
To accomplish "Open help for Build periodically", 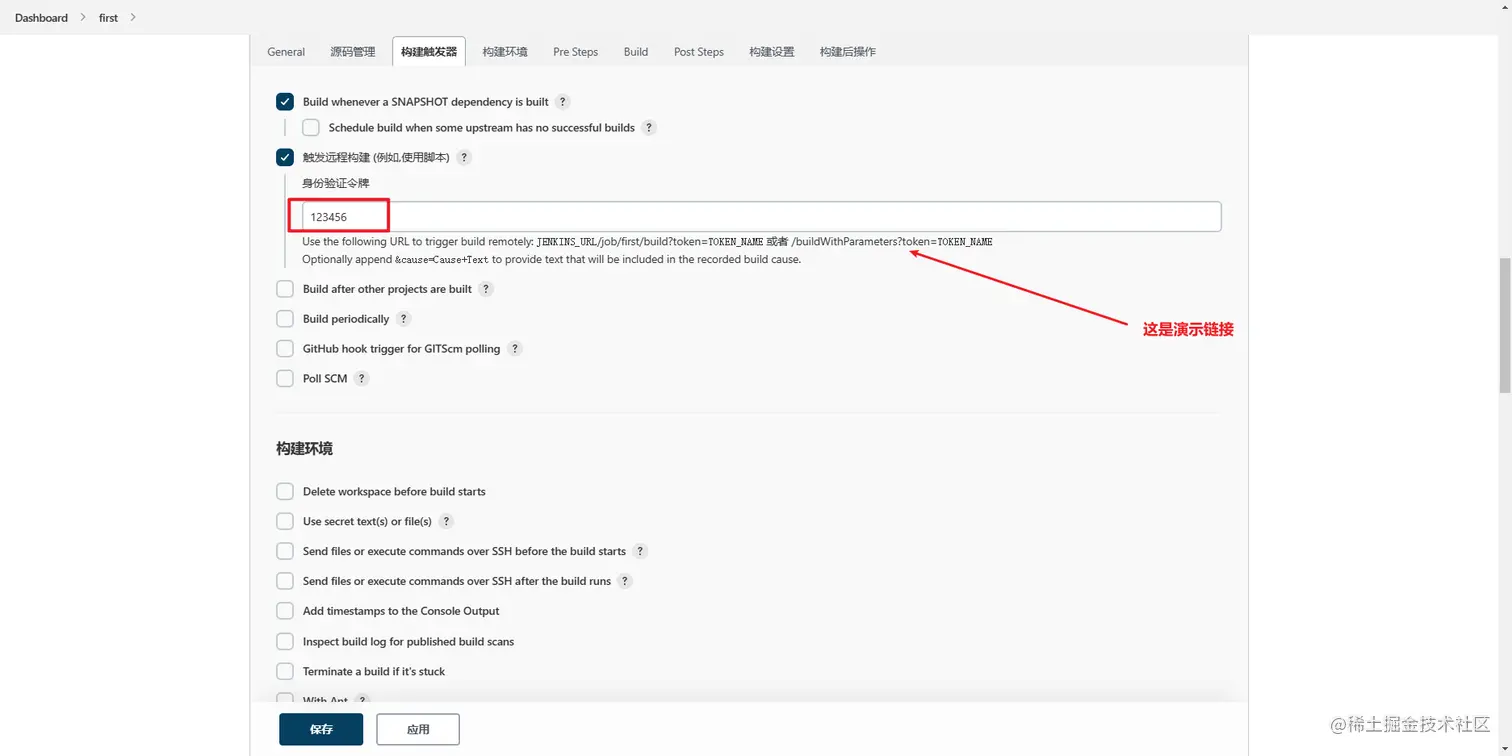I will coord(403,319).
